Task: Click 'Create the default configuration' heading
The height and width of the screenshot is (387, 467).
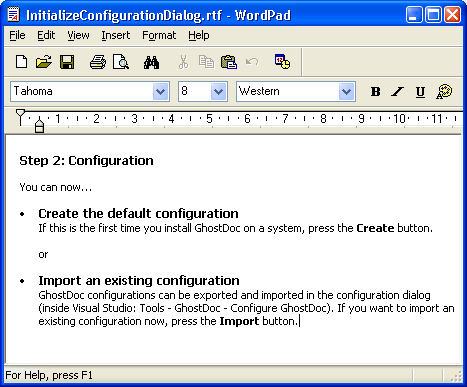Action: [138, 214]
